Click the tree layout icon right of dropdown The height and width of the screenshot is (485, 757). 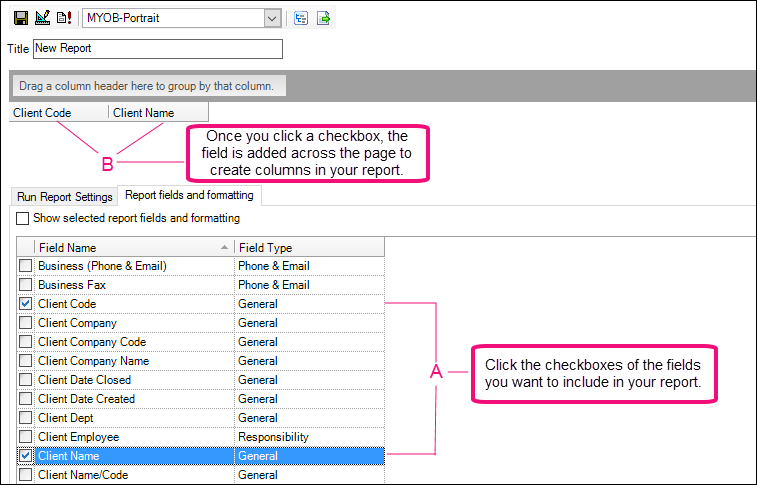[x=302, y=18]
